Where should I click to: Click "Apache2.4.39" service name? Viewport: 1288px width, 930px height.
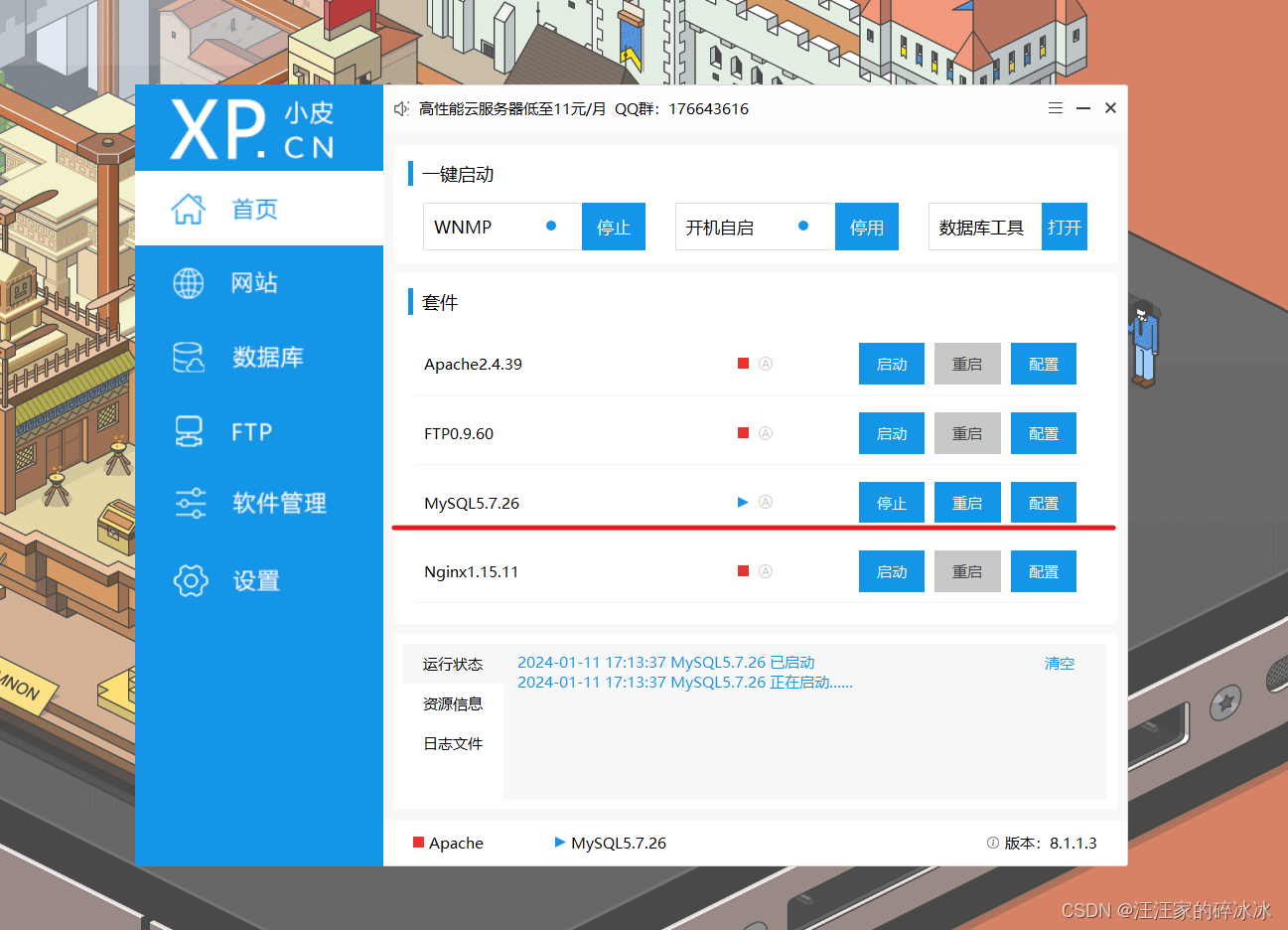pos(473,364)
